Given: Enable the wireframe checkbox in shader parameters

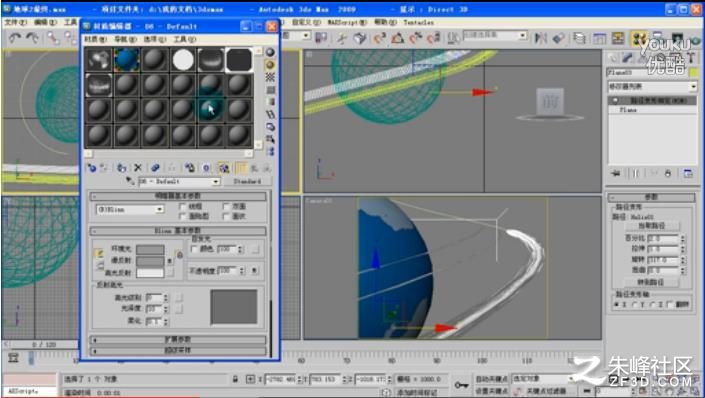Looking at the screenshot, I should click(183, 206).
